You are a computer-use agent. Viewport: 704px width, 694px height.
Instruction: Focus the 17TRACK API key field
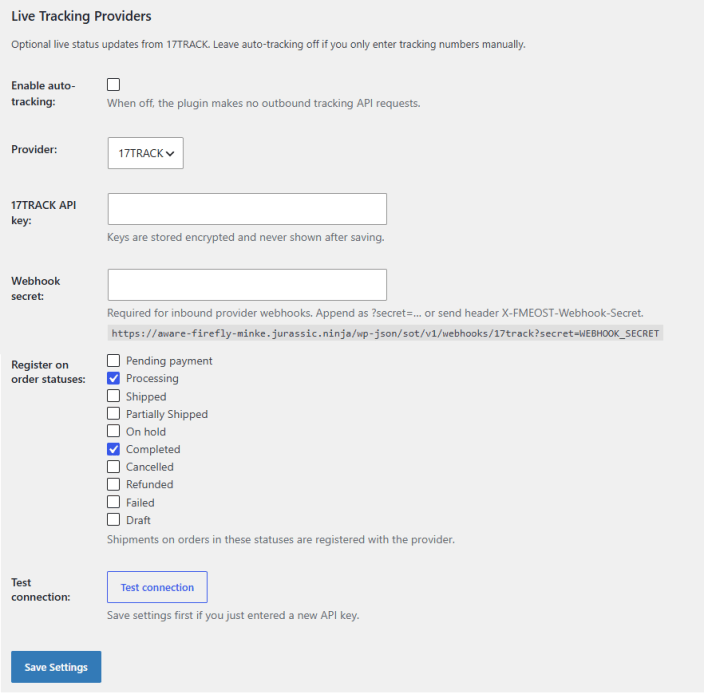tap(247, 209)
